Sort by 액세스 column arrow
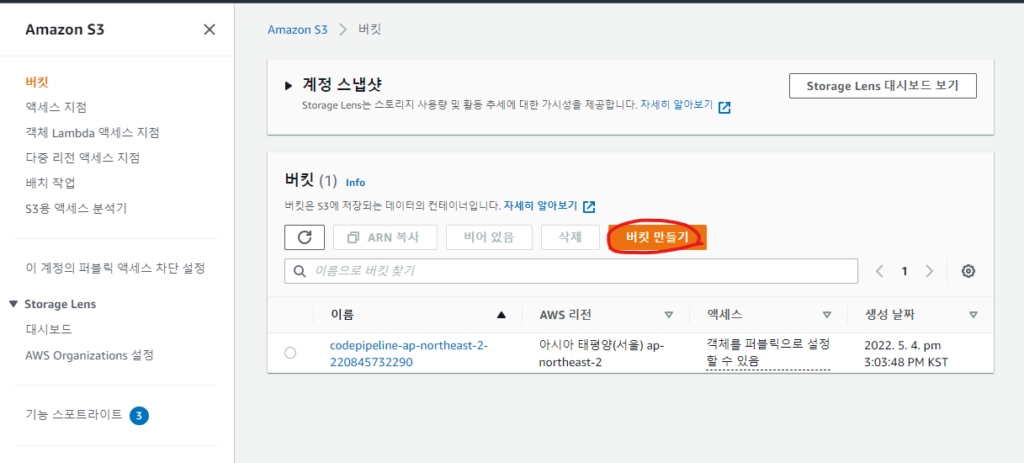1024x463 pixels. pyautogui.click(x=827, y=315)
